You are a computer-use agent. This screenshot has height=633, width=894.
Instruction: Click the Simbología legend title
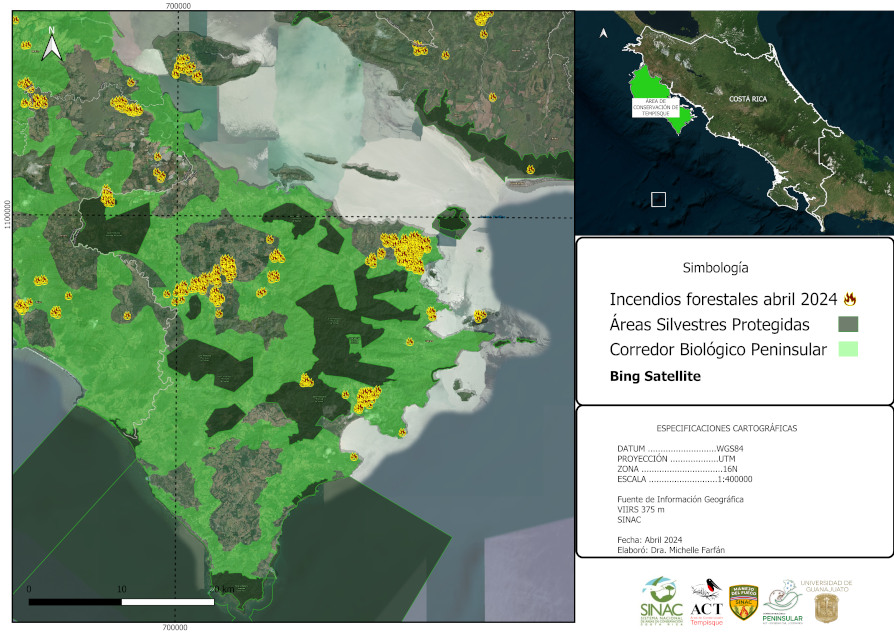click(x=715, y=268)
